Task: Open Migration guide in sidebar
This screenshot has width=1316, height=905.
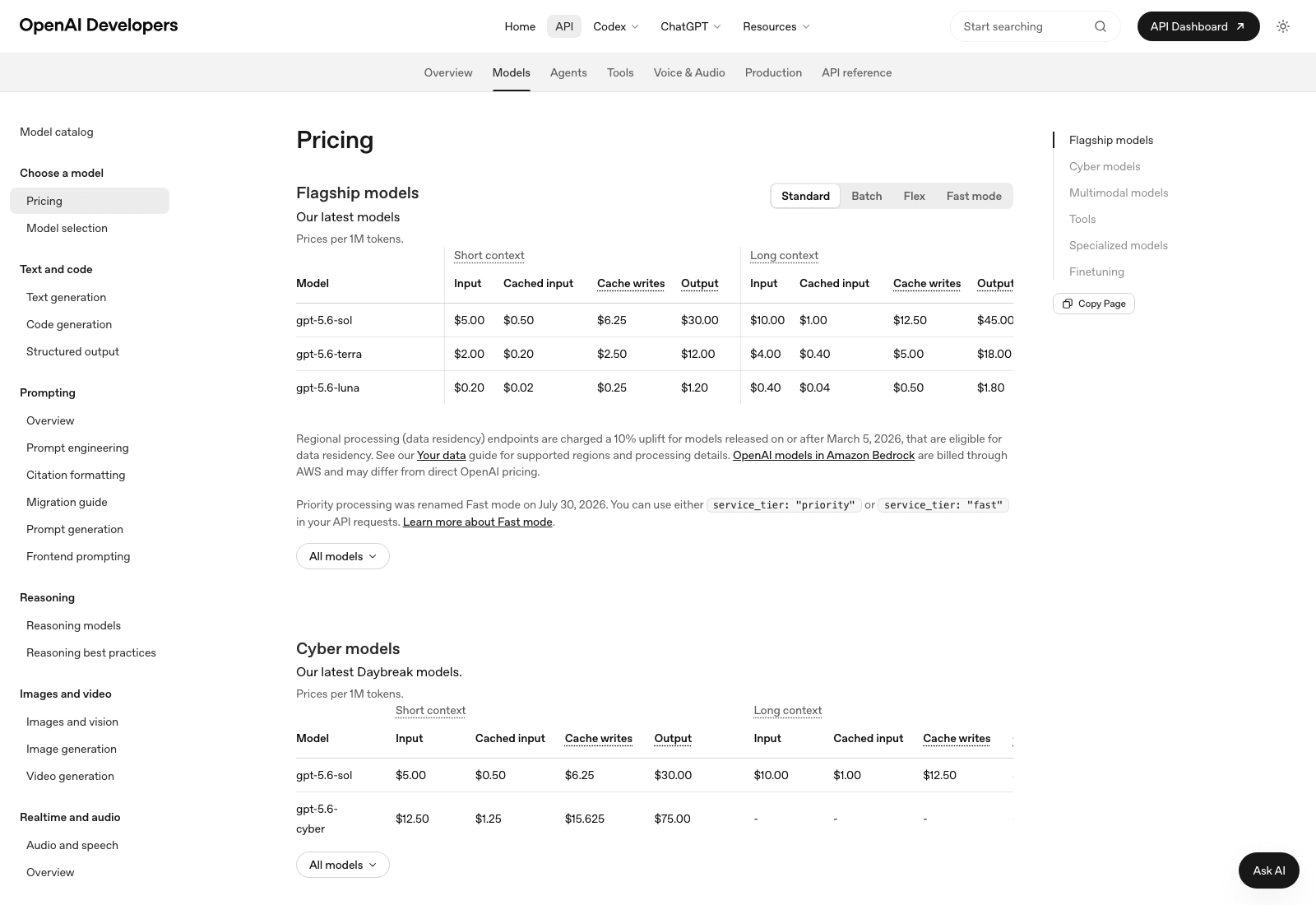Action: [67, 502]
